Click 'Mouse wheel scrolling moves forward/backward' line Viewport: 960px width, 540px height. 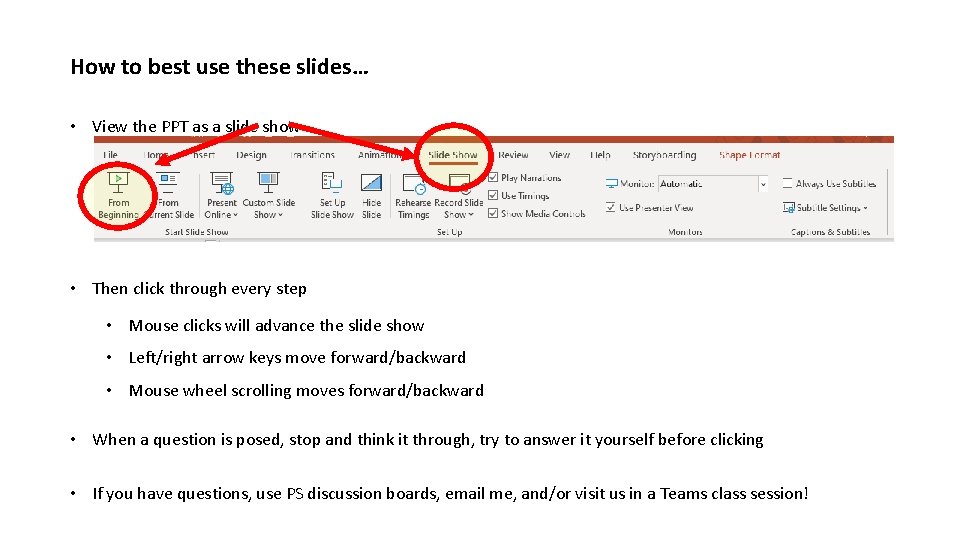(x=306, y=391)
